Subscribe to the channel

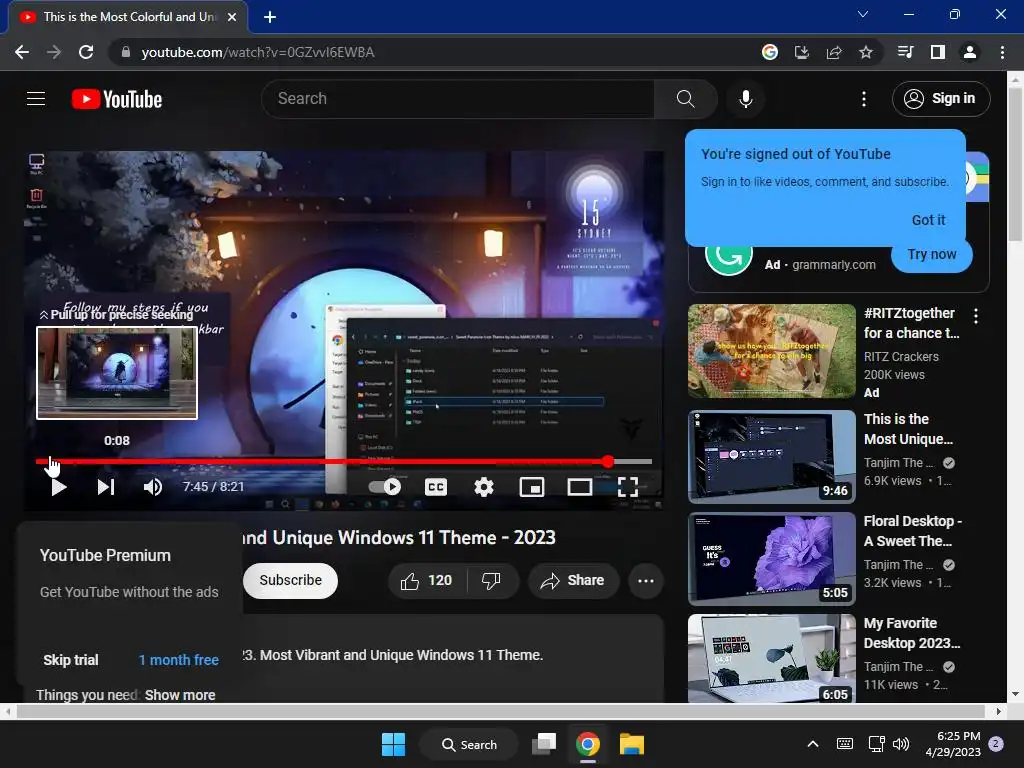click(291, 580)
